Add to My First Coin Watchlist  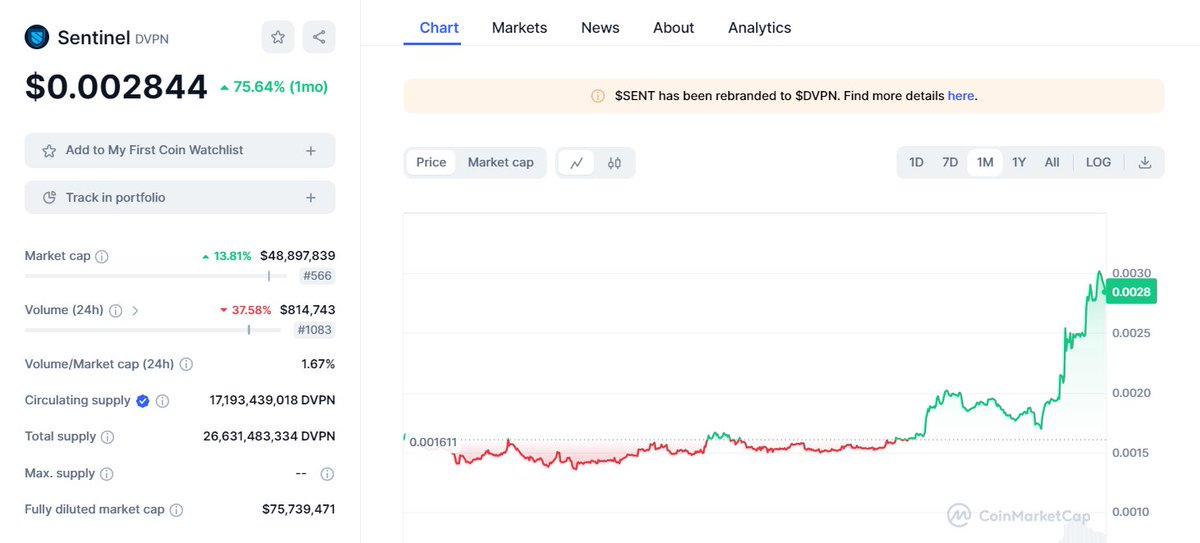click(x=180, y=150)
